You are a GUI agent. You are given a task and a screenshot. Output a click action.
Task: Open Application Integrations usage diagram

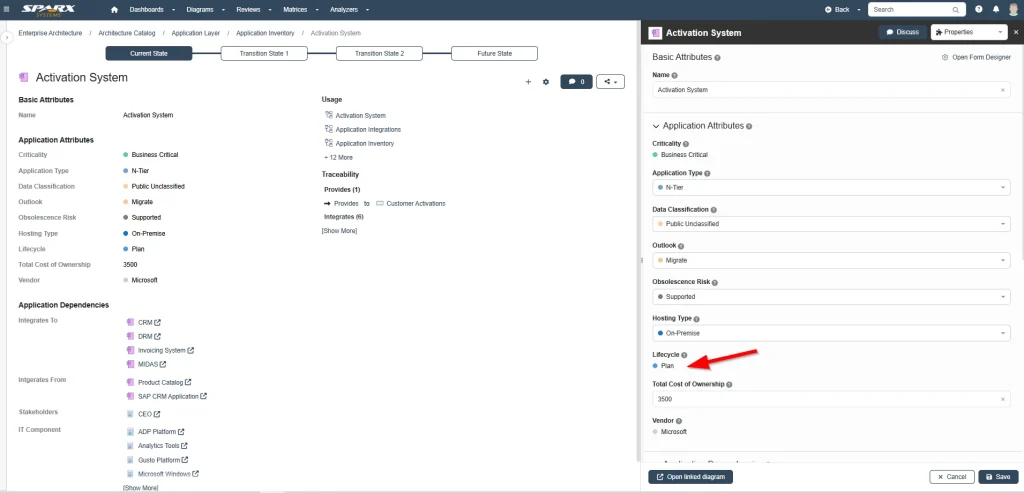tap(368, 129)
